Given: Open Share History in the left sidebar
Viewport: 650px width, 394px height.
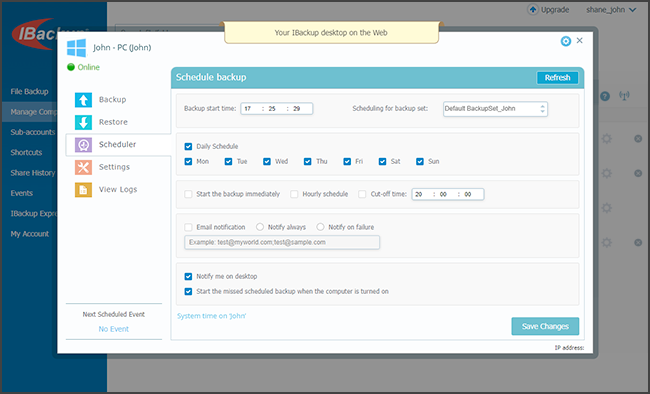Looking at the screenshot, I should (x=33, y=173).
